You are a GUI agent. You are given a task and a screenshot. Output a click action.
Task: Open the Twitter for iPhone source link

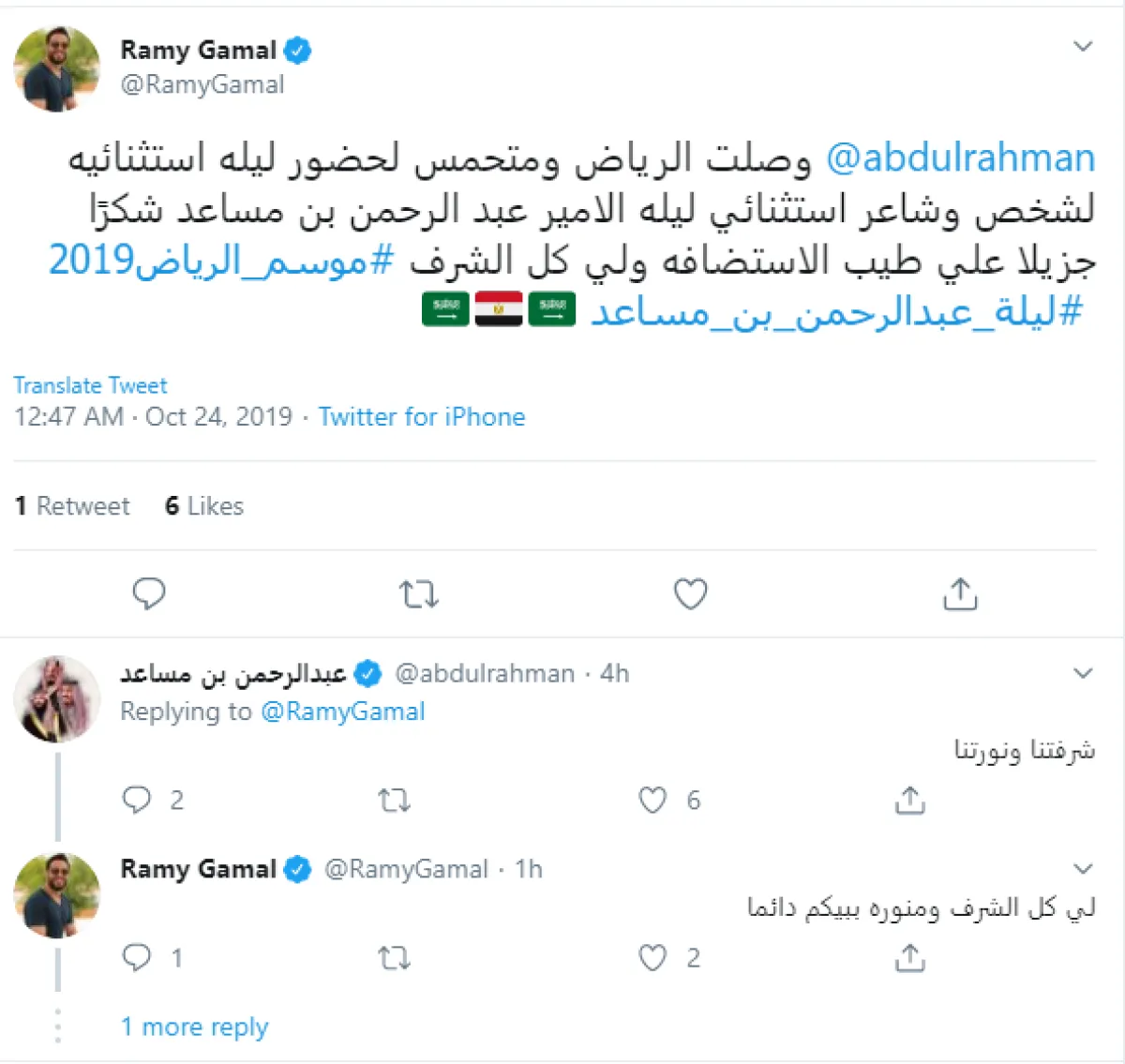[421, 416]
